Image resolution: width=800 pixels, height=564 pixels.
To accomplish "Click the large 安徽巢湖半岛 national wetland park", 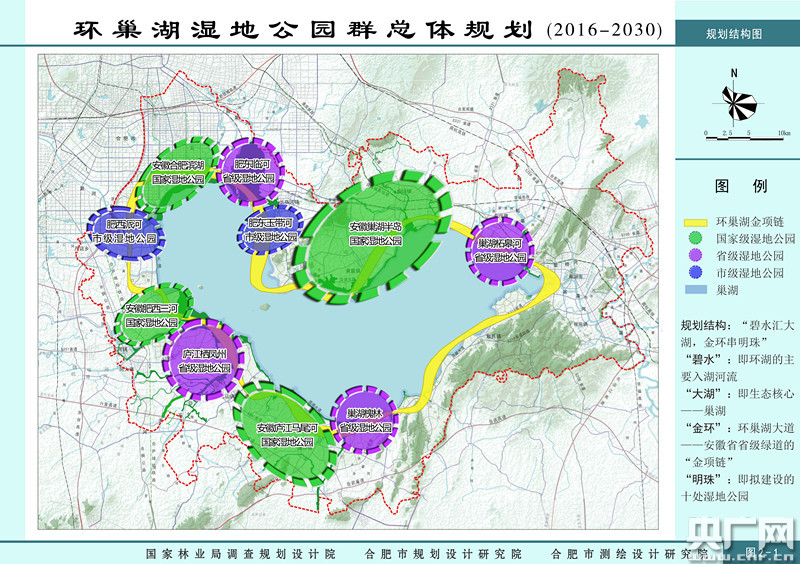I will pos(377,234).
